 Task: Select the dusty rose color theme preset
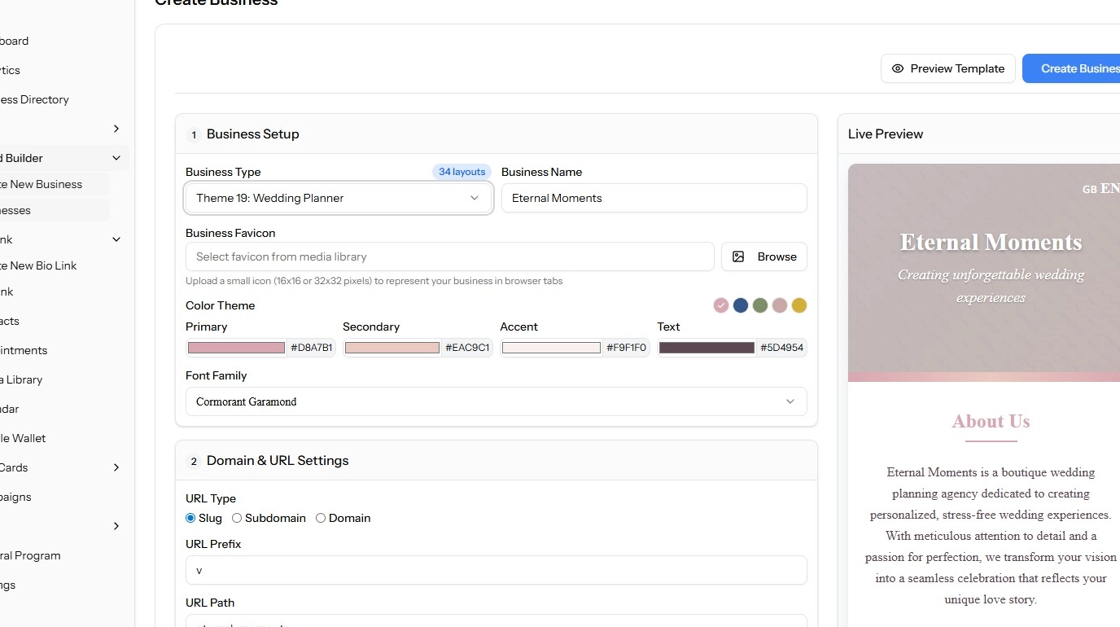click(x=779, y=306)
